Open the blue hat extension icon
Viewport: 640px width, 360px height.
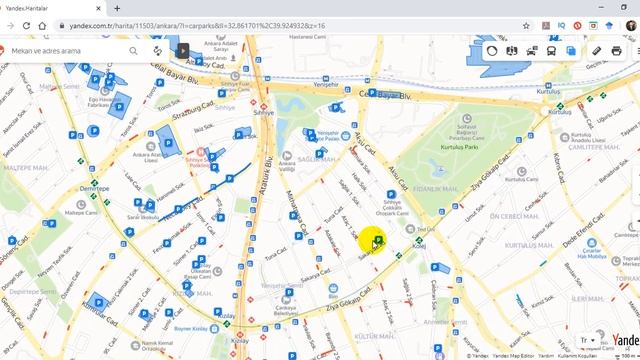point(609,26)
